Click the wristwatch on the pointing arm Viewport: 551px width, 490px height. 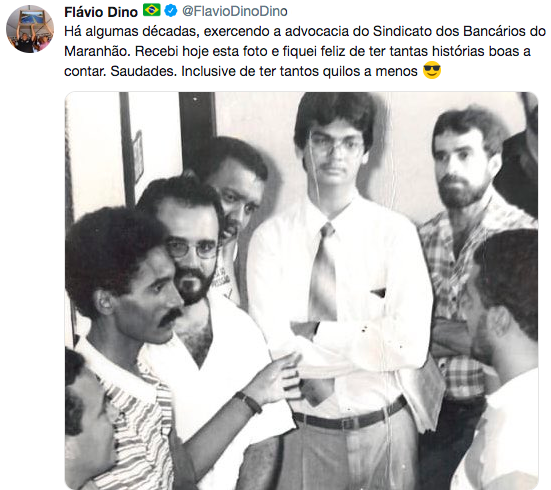click(x=249, y=402)
